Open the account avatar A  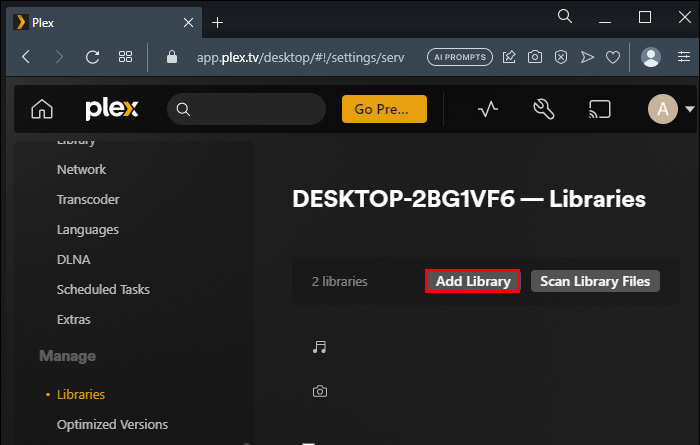click(x=662, y=109)
